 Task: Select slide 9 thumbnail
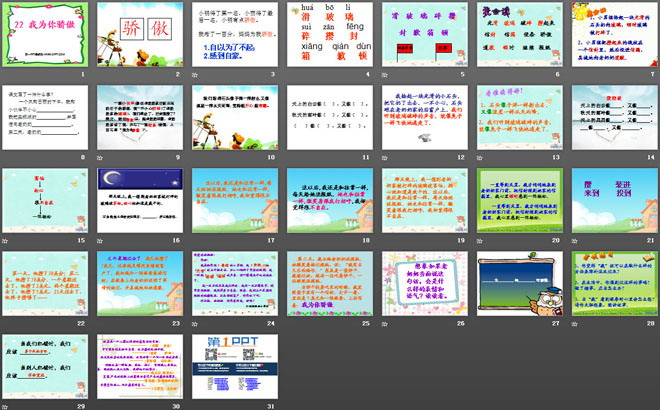pyautogui.click(x=140, y=117)
